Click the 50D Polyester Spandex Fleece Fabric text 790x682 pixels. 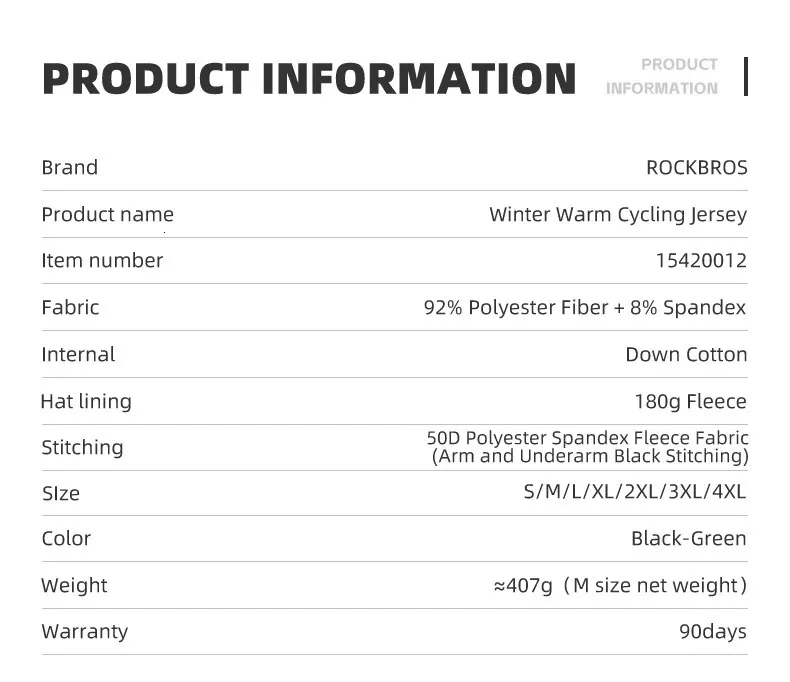[x=588, y=438]
